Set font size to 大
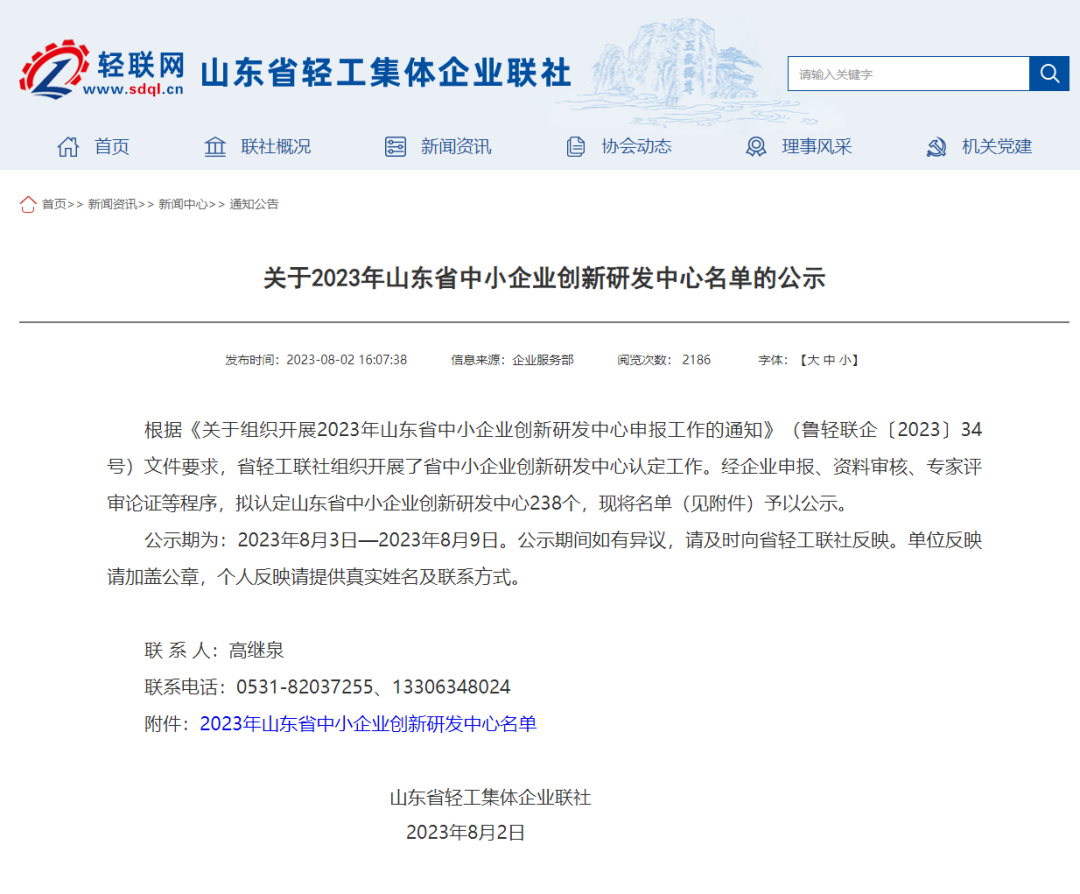This screenshot has width=1080, height=894. coord(813,360)
